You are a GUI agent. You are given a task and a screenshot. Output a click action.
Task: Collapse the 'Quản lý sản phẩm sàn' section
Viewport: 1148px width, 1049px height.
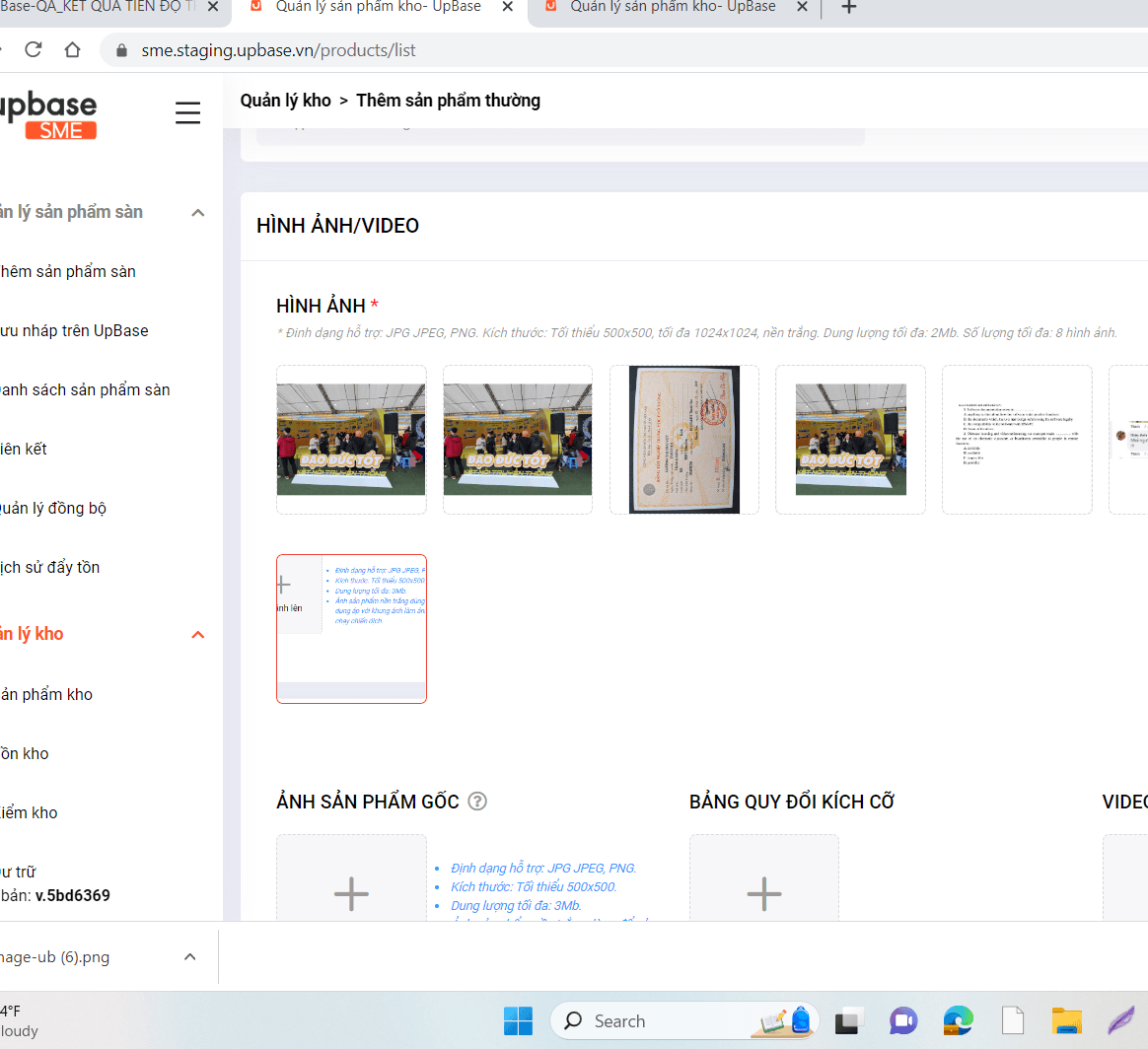pos(197,212)
